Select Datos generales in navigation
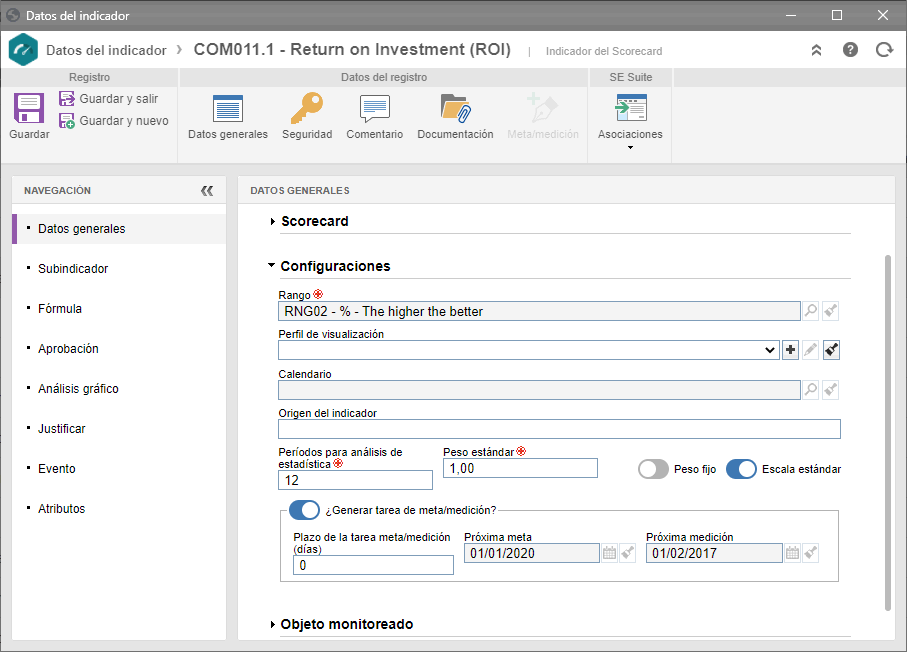The height and width of the screenshot is (652, 907). (x=119, y=229)
